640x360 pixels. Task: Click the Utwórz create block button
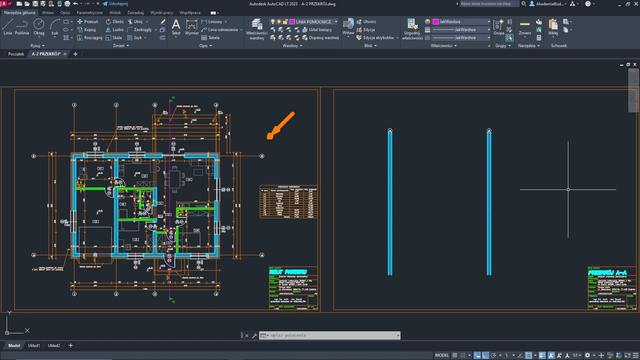click(x=366, y=22)
